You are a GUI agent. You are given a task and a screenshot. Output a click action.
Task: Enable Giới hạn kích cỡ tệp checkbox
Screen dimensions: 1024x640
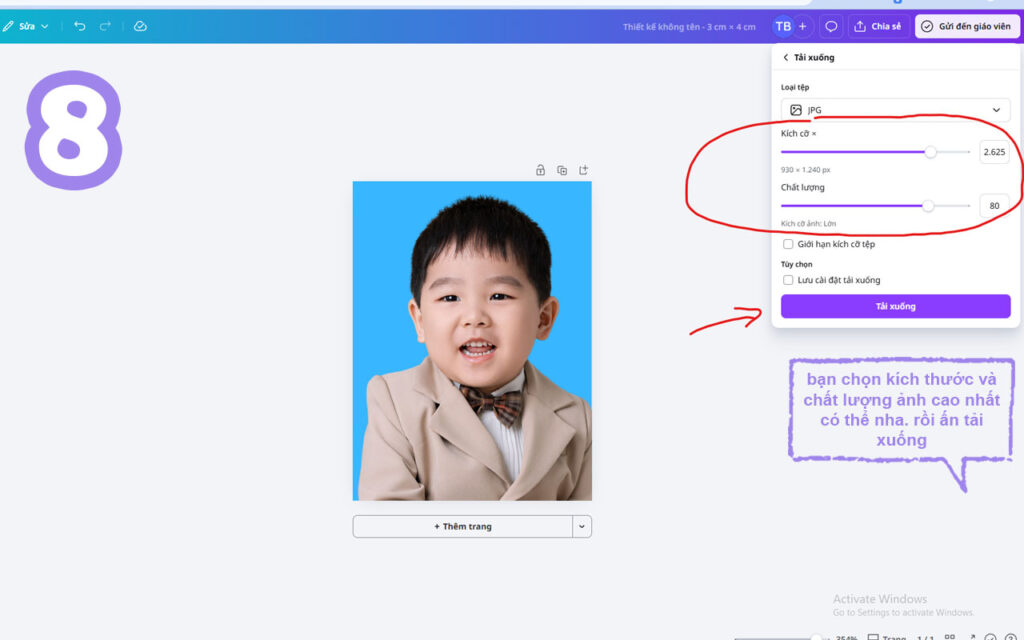(x=788, y=244)
